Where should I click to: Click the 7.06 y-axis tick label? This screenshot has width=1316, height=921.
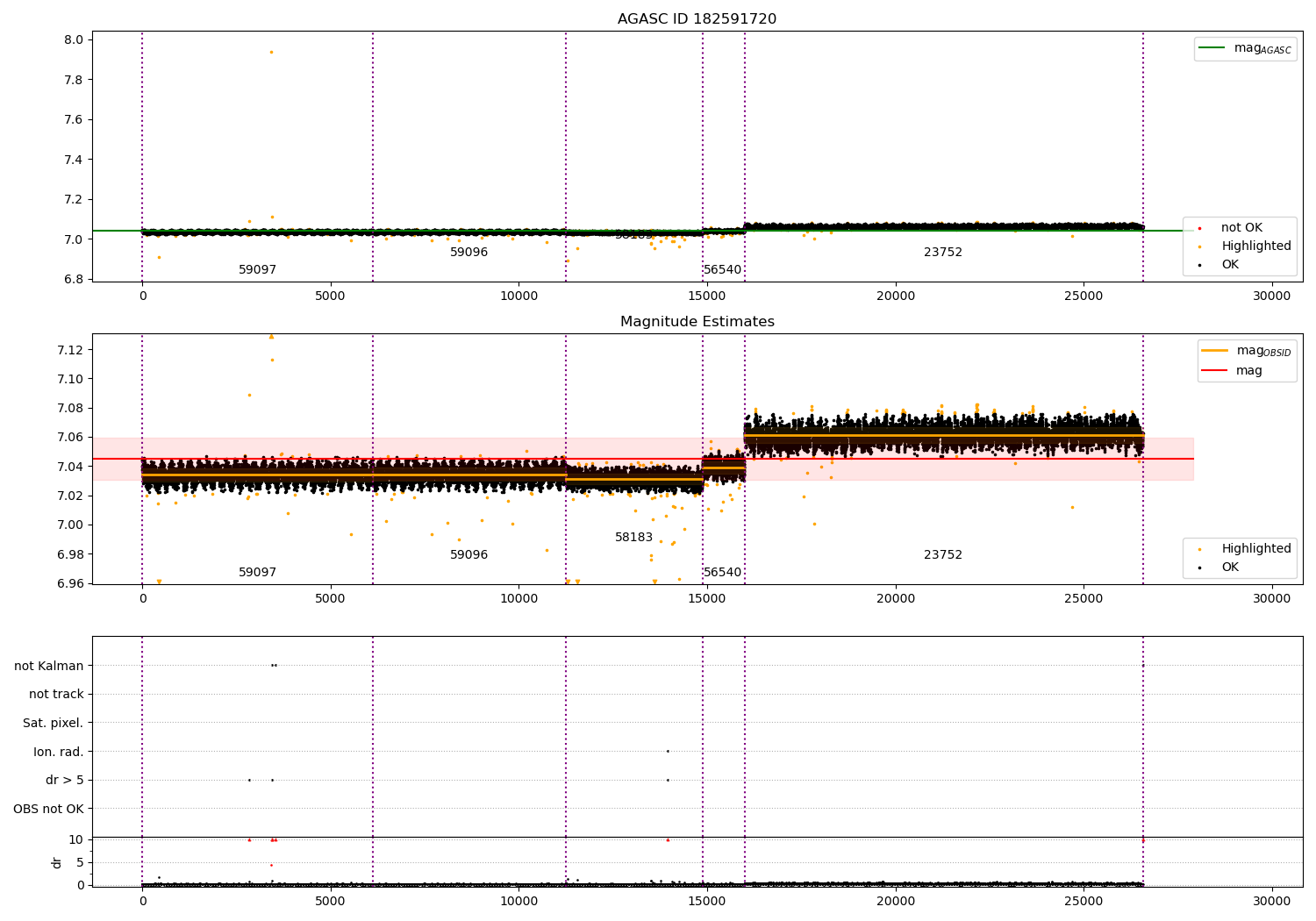pos(70,438)
